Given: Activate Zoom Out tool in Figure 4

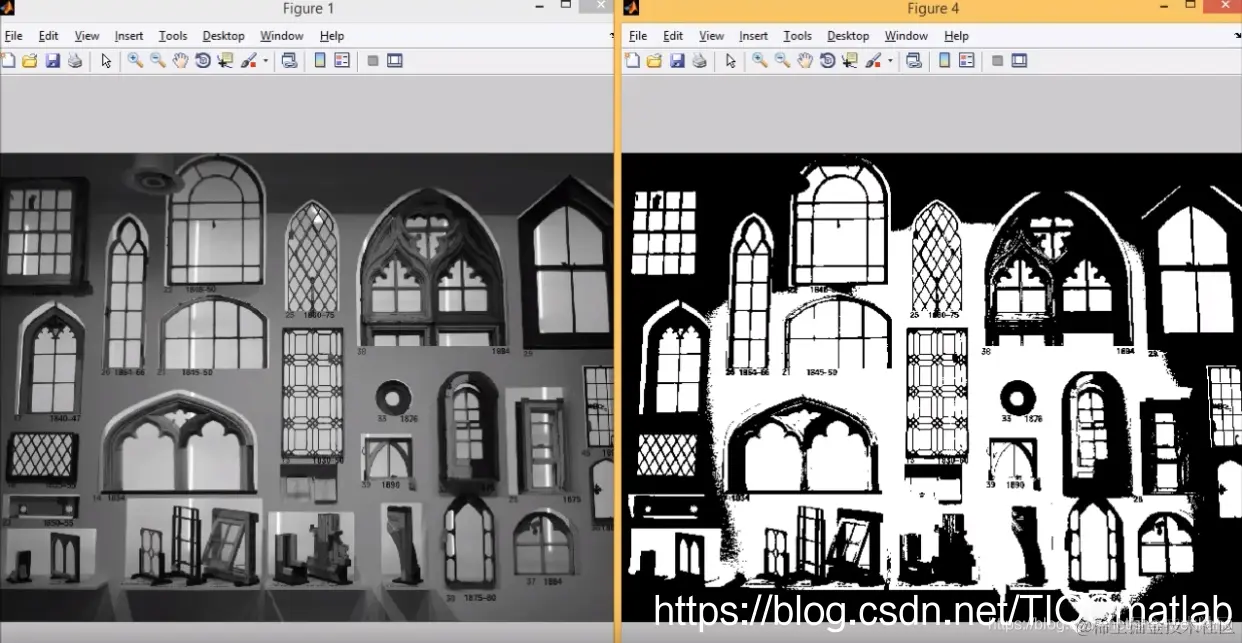Looking at the screenshot, I should [782, 61].
